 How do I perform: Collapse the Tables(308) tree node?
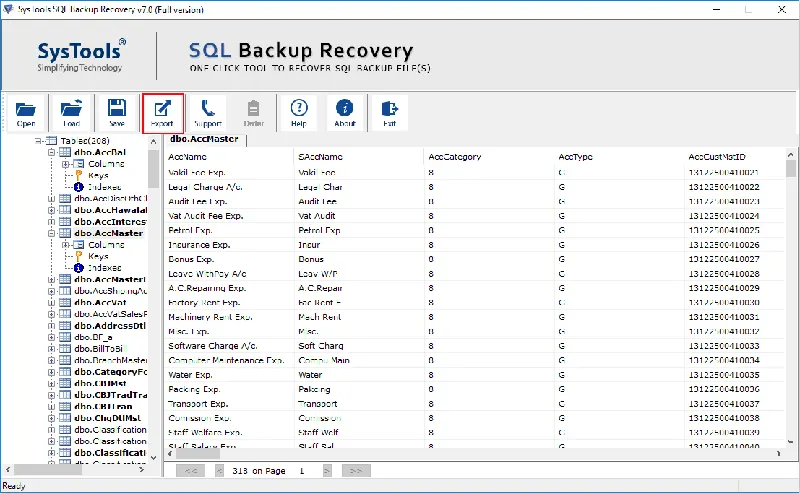[x=38, y=140]
